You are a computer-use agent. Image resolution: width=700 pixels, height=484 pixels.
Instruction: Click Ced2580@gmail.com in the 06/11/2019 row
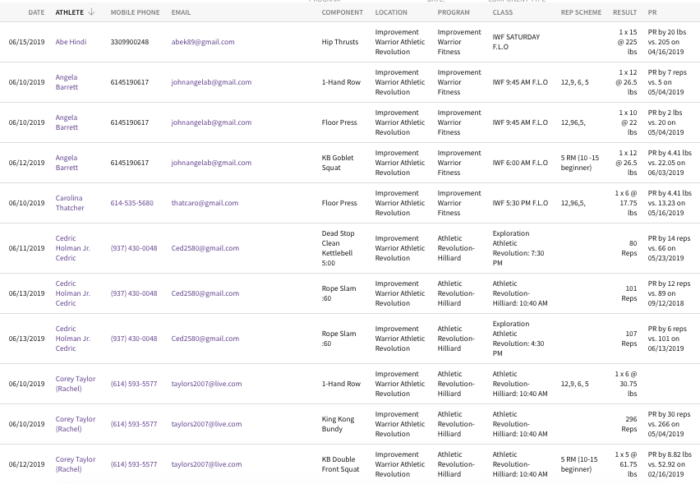[205, 248]
